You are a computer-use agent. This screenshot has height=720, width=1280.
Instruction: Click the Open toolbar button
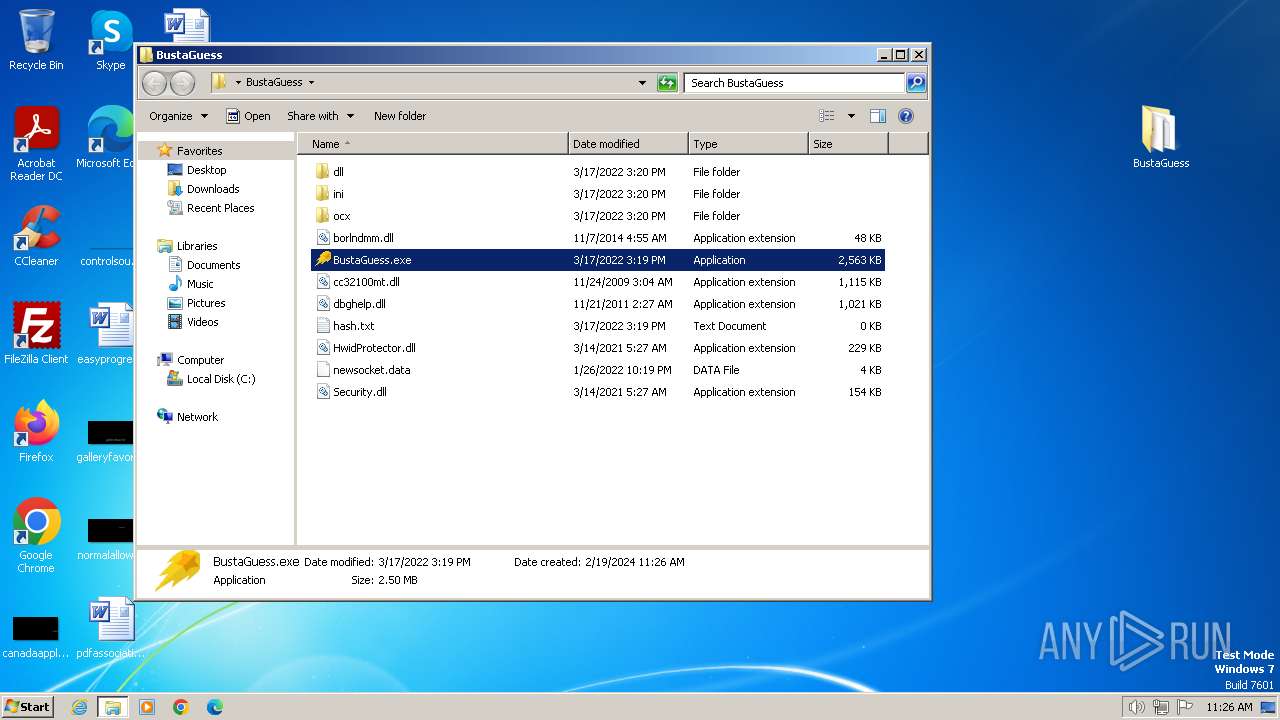pos(248,116)
